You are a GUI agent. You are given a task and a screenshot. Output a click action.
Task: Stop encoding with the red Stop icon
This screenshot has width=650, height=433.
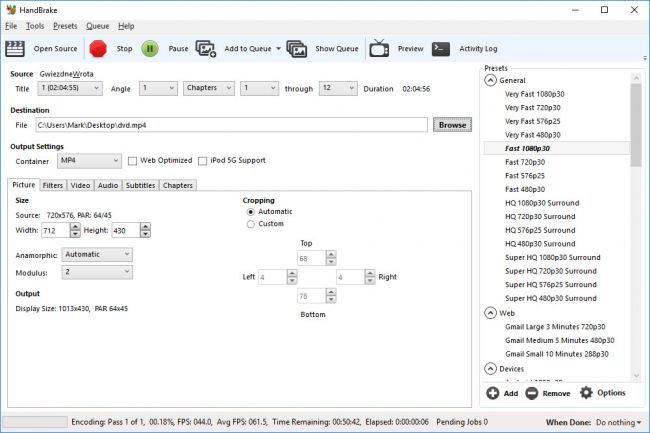click(x=98, y=48)
